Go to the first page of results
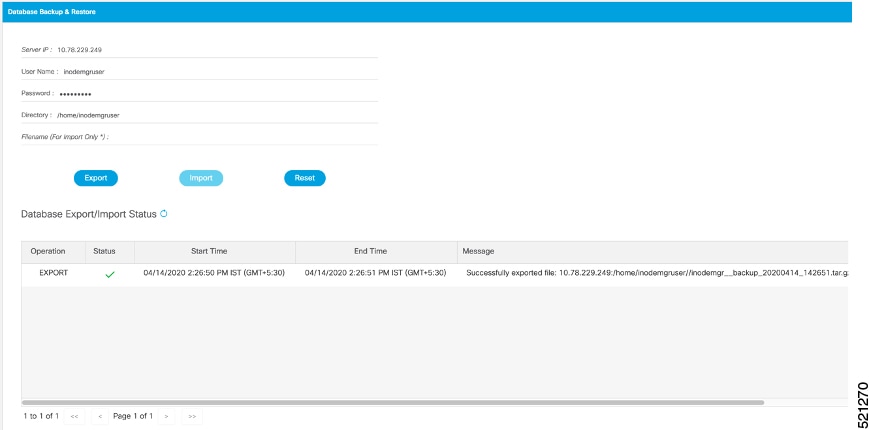 pyautogui.click(x=74, y=416)
